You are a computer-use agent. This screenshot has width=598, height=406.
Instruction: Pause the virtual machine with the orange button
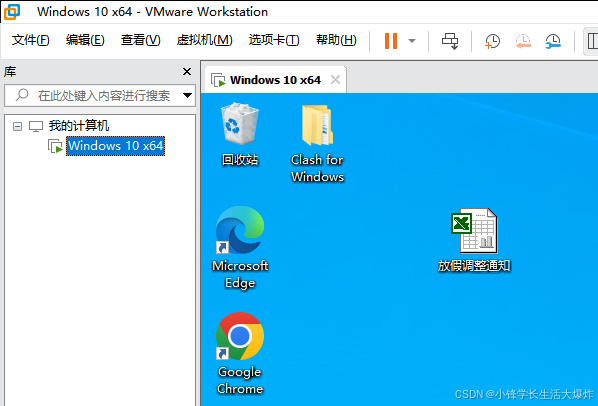[x=391, y=41]
